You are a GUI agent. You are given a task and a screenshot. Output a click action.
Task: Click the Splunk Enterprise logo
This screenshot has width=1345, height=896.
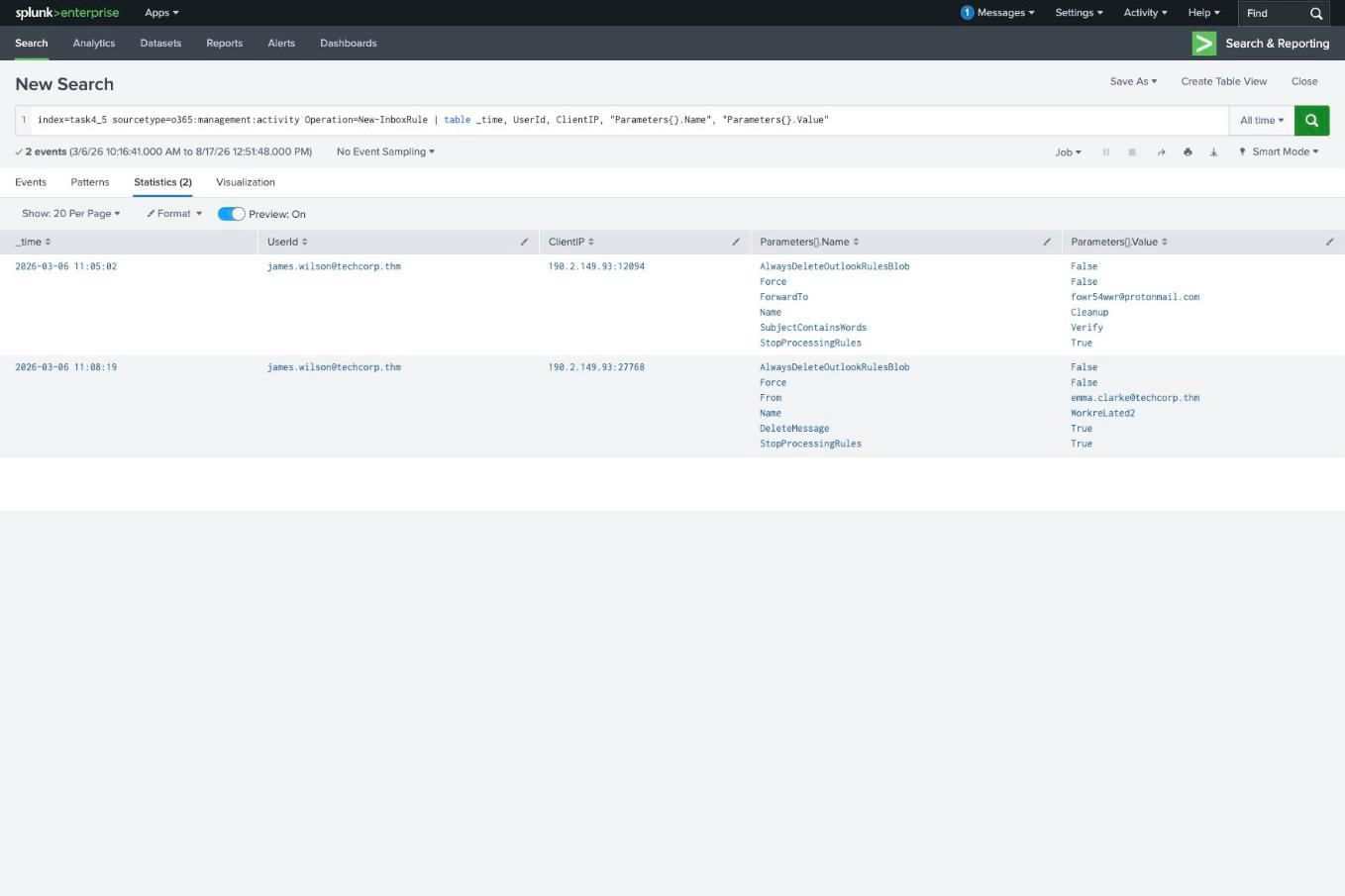66,13
